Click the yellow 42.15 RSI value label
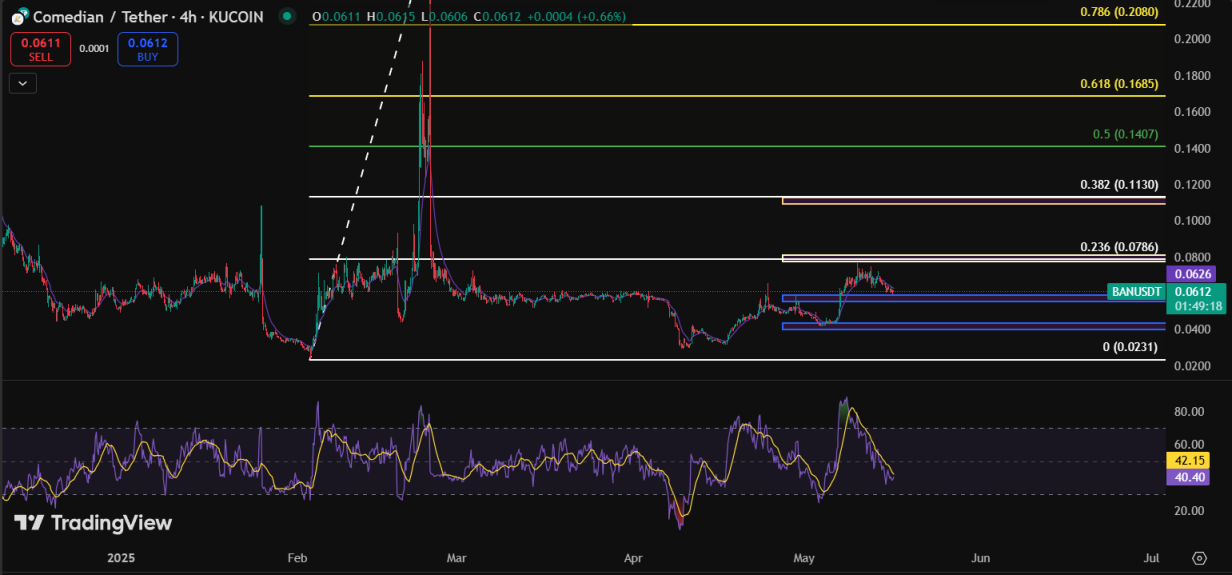The height and width of the screenshot is (575, 1232). click(x=1188, y=461)
